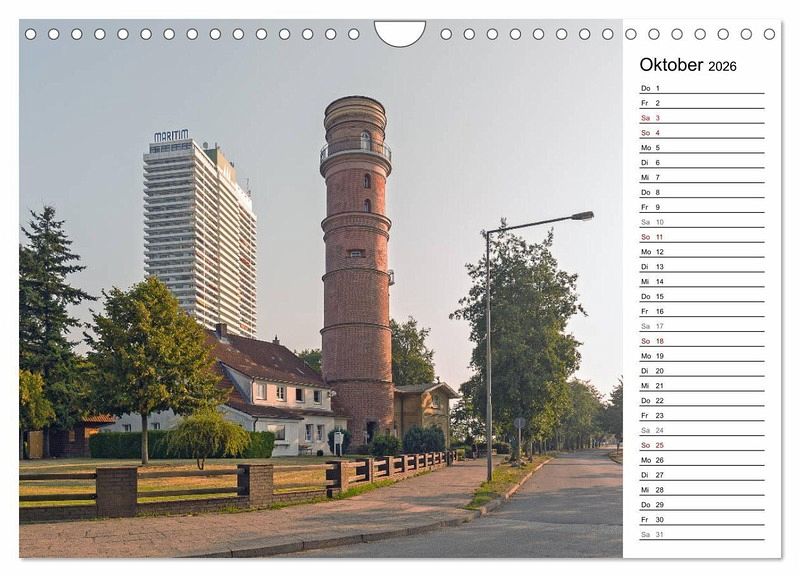Select the date row So 18
Image resolution: width=800 pixels, height=577 pixels.
pyautogui.click(x=702, y=341)
